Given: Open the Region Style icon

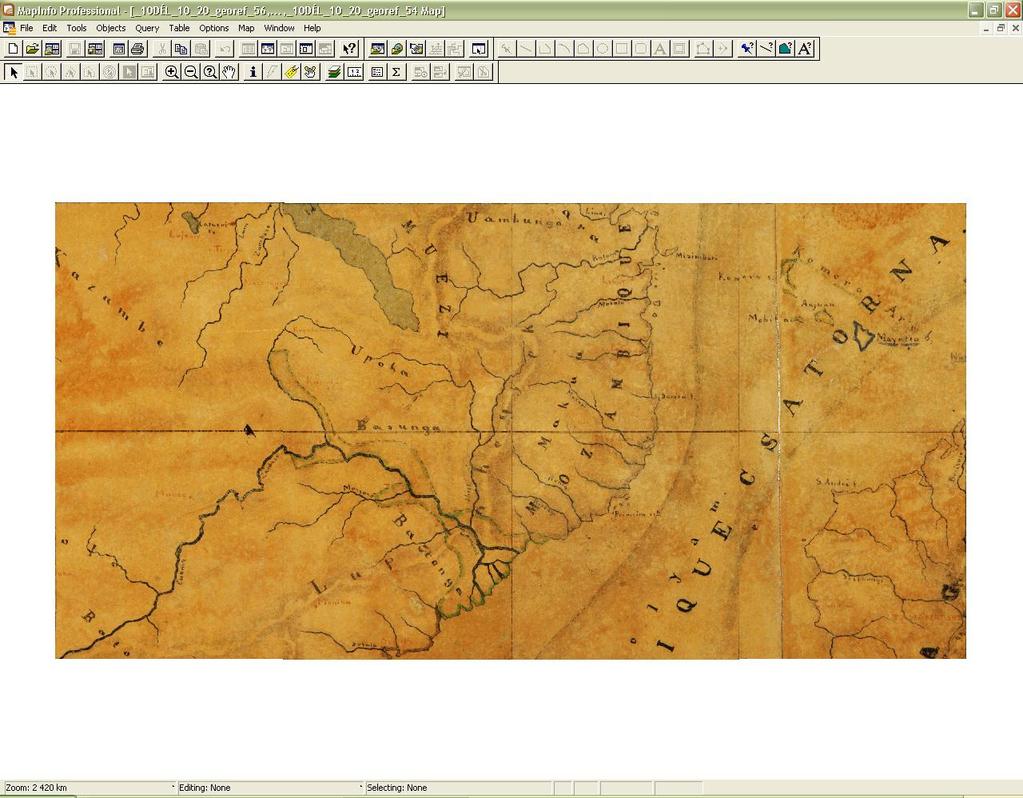Looking at the screenshot, I should point(786,49).
